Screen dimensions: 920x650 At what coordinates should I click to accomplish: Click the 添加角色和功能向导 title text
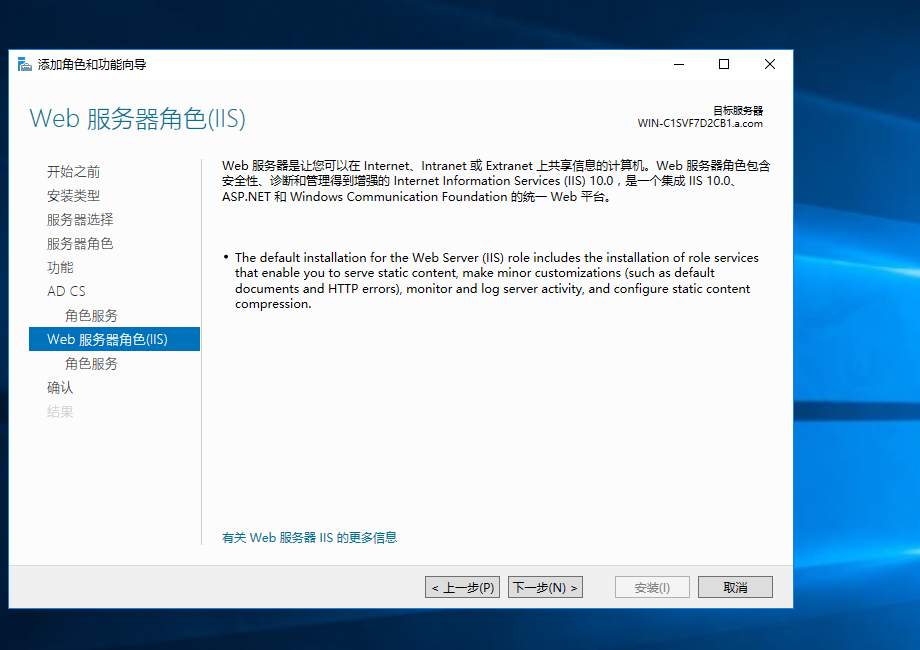coord(92,65)
